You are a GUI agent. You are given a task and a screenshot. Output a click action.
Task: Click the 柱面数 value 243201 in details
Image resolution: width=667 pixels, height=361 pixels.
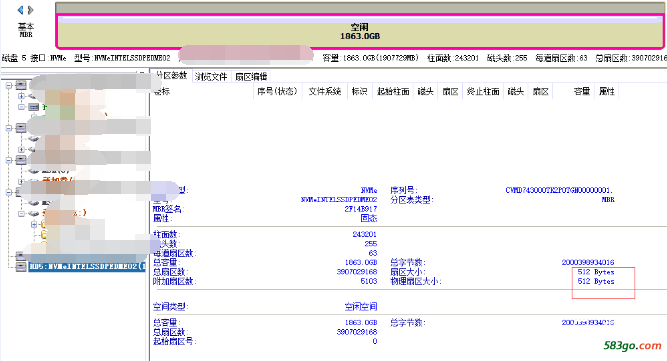(365, 234)
